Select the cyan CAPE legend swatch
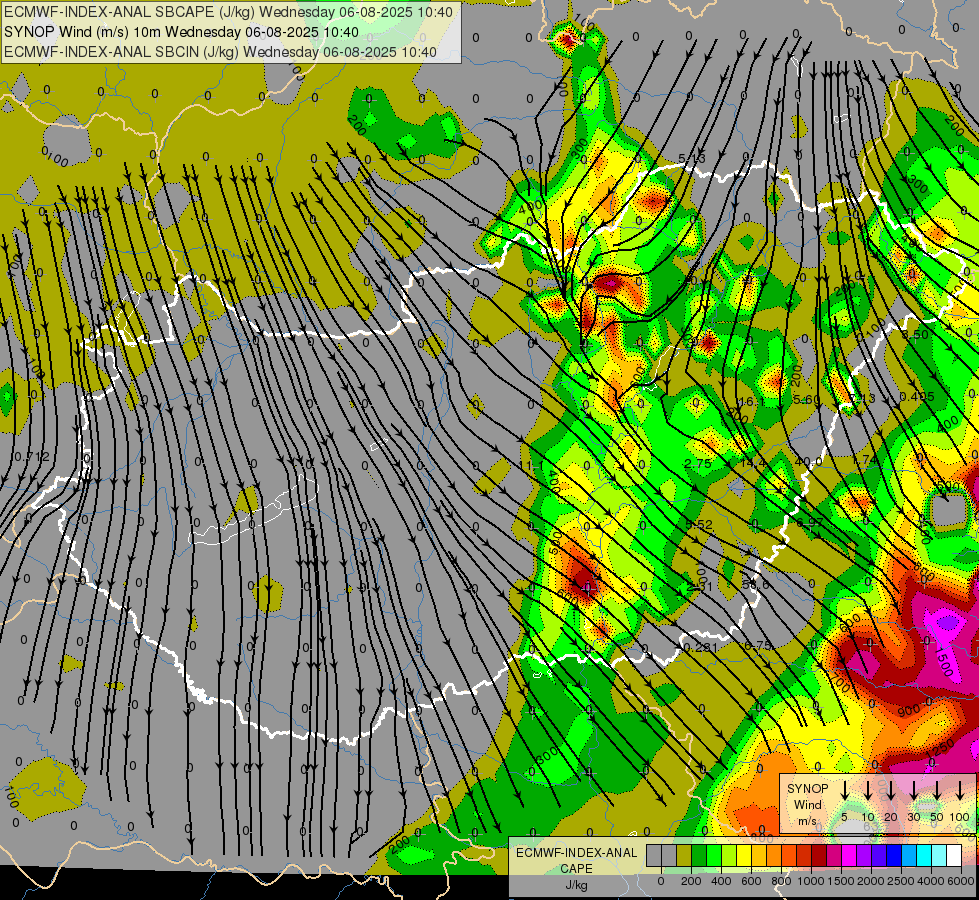 tap(923, 855)
